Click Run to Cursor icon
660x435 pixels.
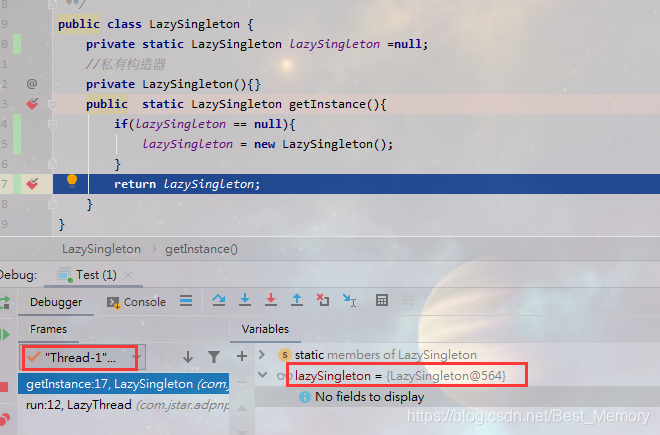[349, 300]
